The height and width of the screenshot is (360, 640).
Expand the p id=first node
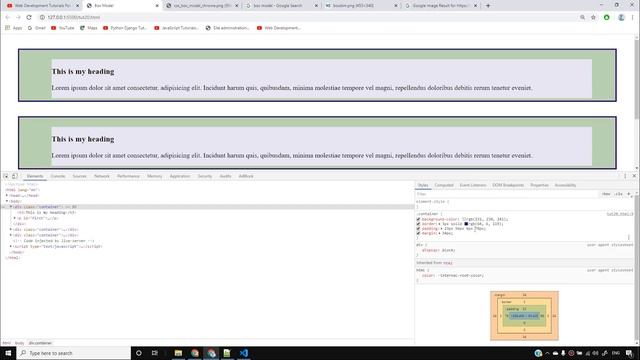pos(15,218)
